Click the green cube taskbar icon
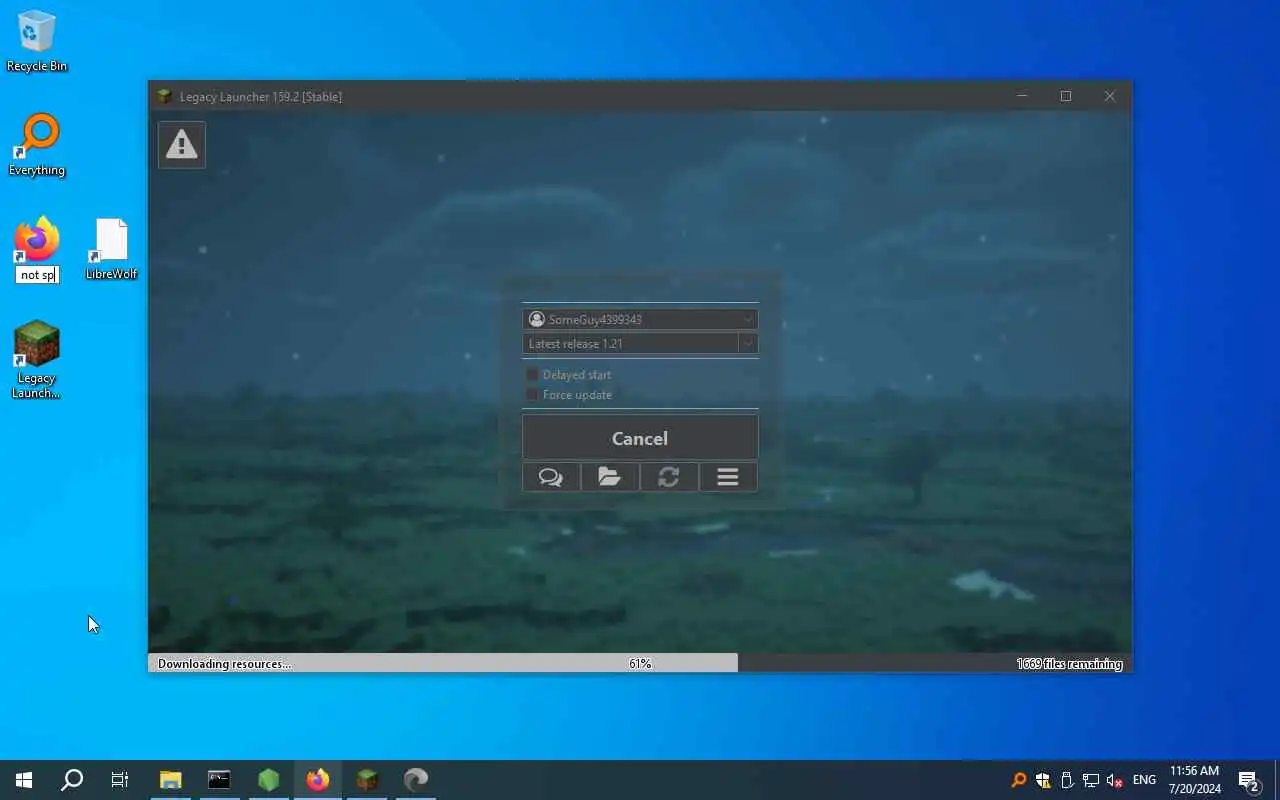1280x800 pixels. [268, 780]
